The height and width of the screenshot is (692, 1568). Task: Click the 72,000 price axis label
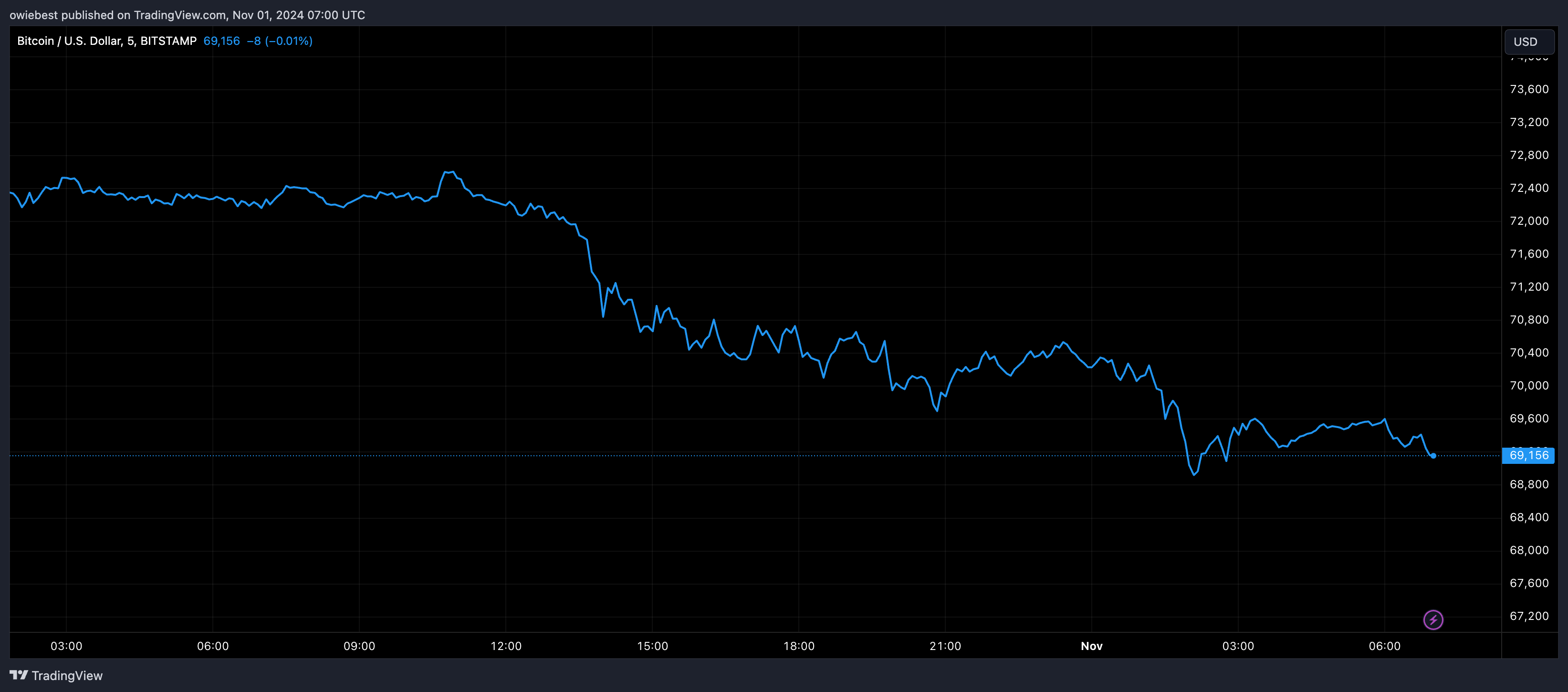coord(1529,221)
